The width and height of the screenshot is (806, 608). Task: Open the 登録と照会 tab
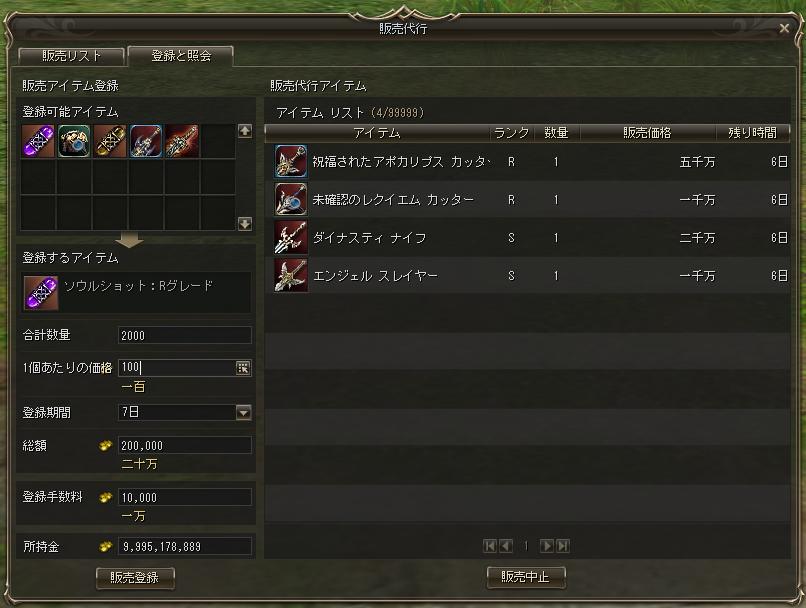click(x=181, y=56)
